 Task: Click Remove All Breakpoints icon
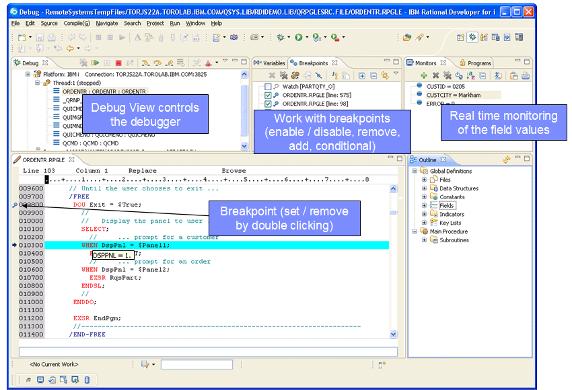point(283,76)
